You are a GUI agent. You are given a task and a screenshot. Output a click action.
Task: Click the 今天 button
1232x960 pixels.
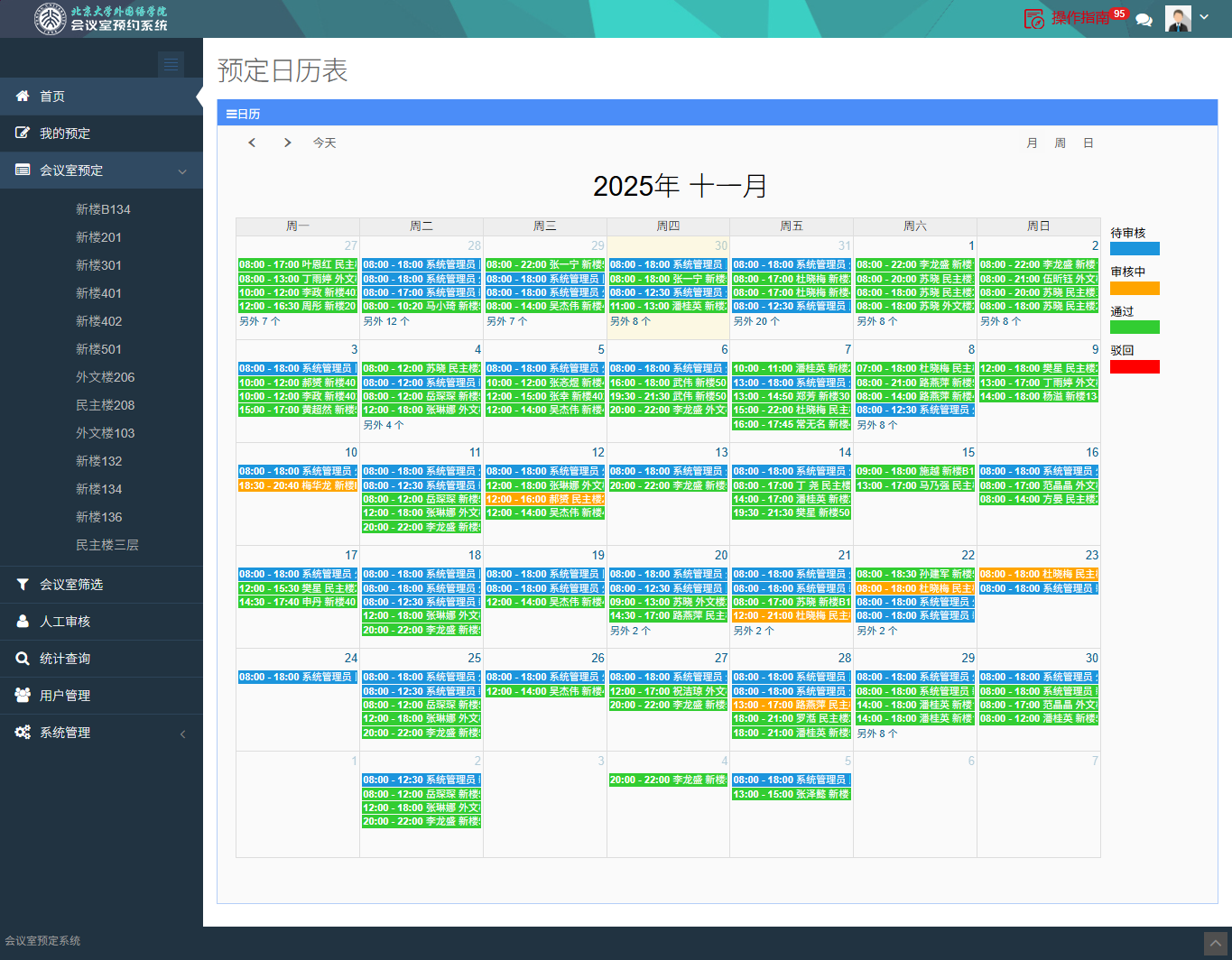pyautogui.click(x=324, y=143)
